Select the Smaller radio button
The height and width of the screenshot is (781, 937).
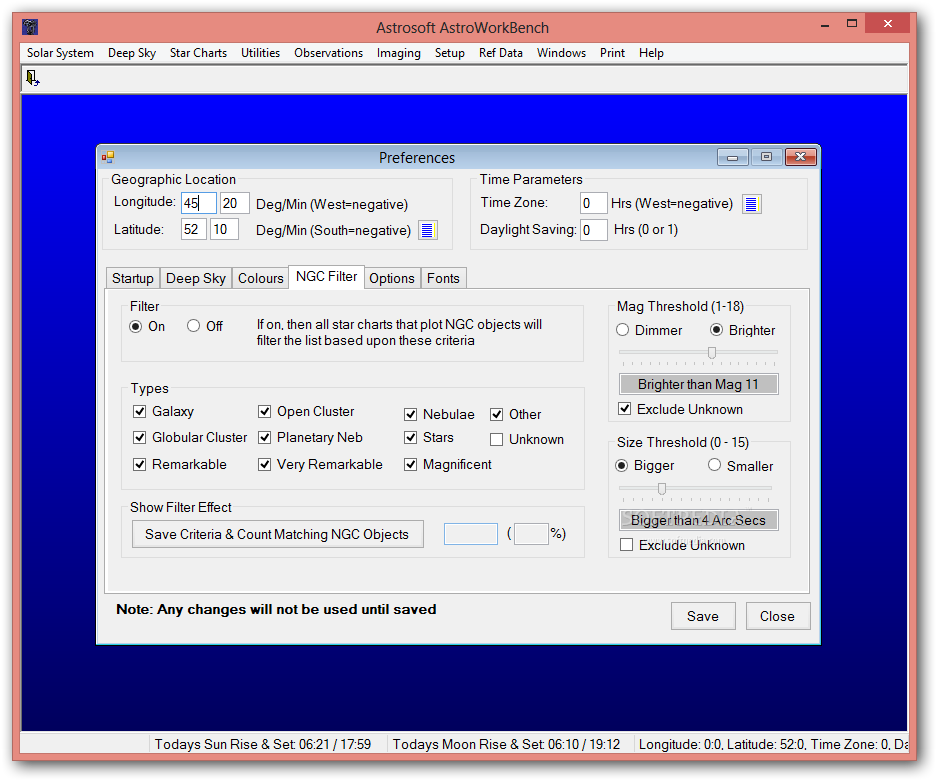[714, 465]
